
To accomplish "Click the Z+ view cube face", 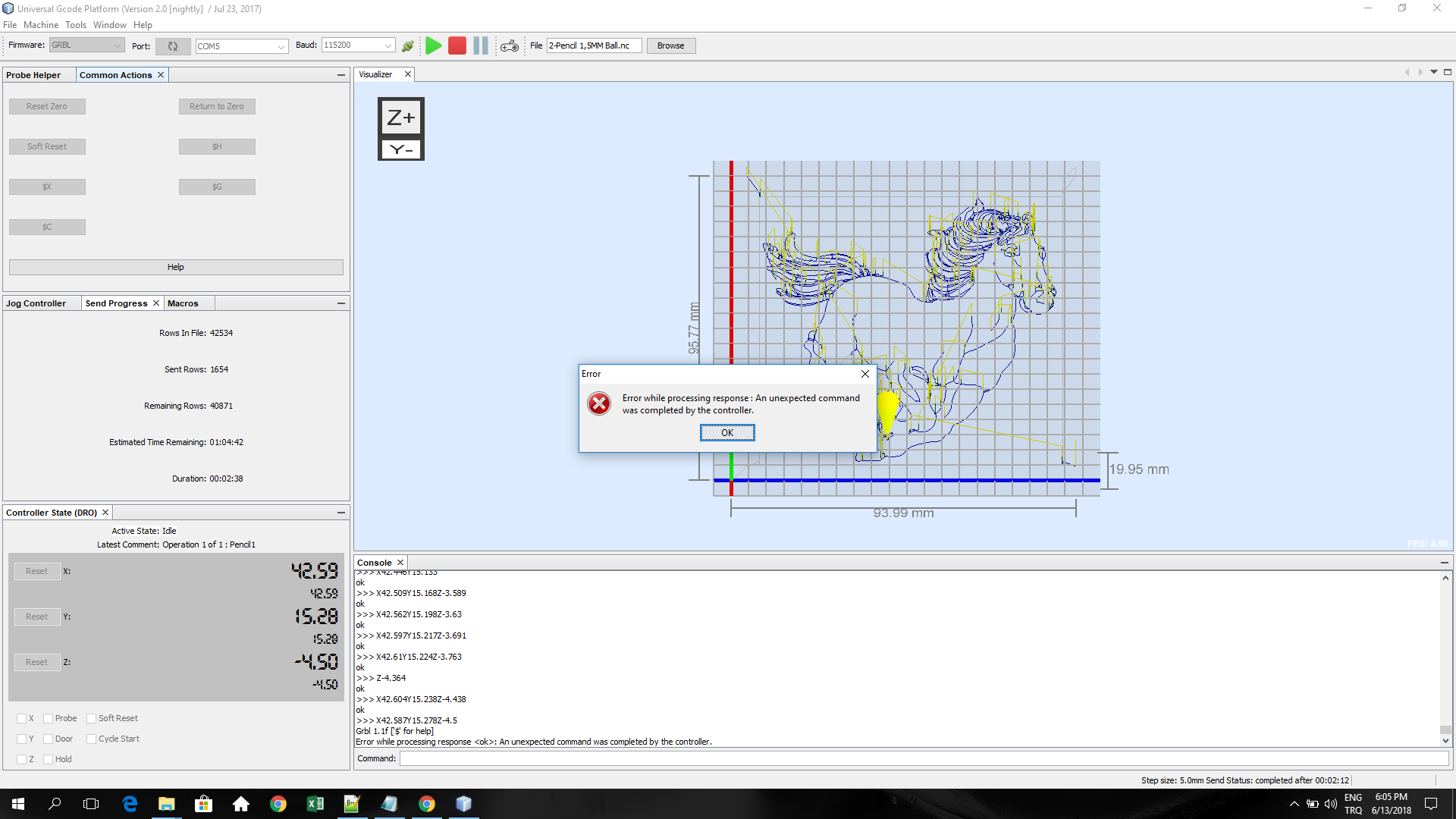I will point(400,118).
